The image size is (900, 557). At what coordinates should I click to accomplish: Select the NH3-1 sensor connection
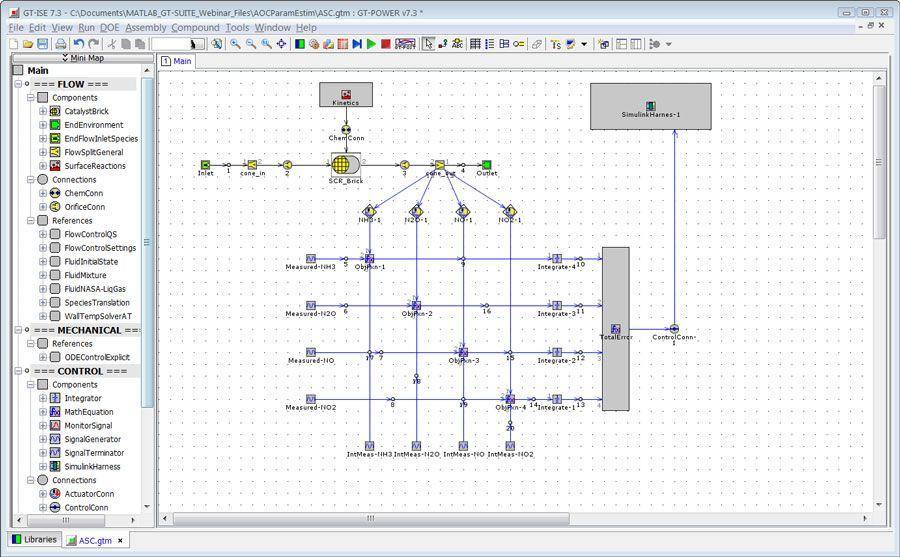[370, 211]
